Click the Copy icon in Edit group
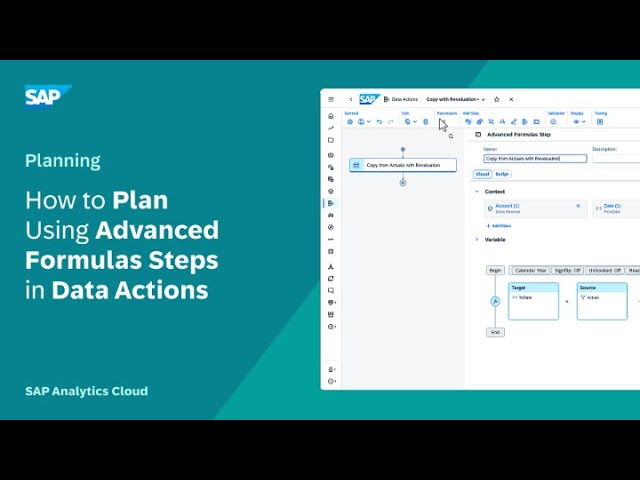The width and height of the screenshot is (640, 480). (407, 122)
